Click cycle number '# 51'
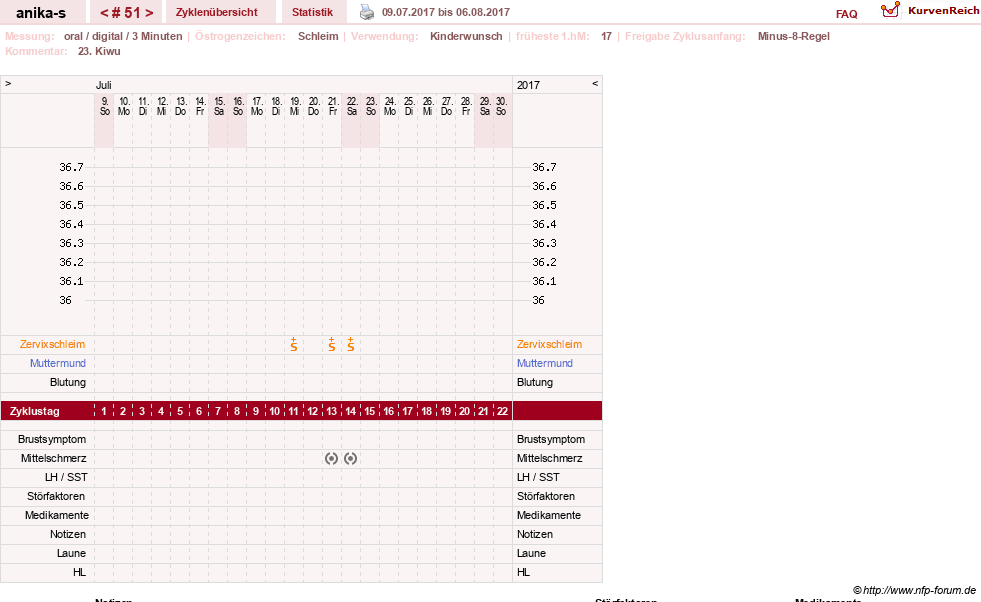The width and height of the screenshot is (981, 602). [x=126, y=13]
